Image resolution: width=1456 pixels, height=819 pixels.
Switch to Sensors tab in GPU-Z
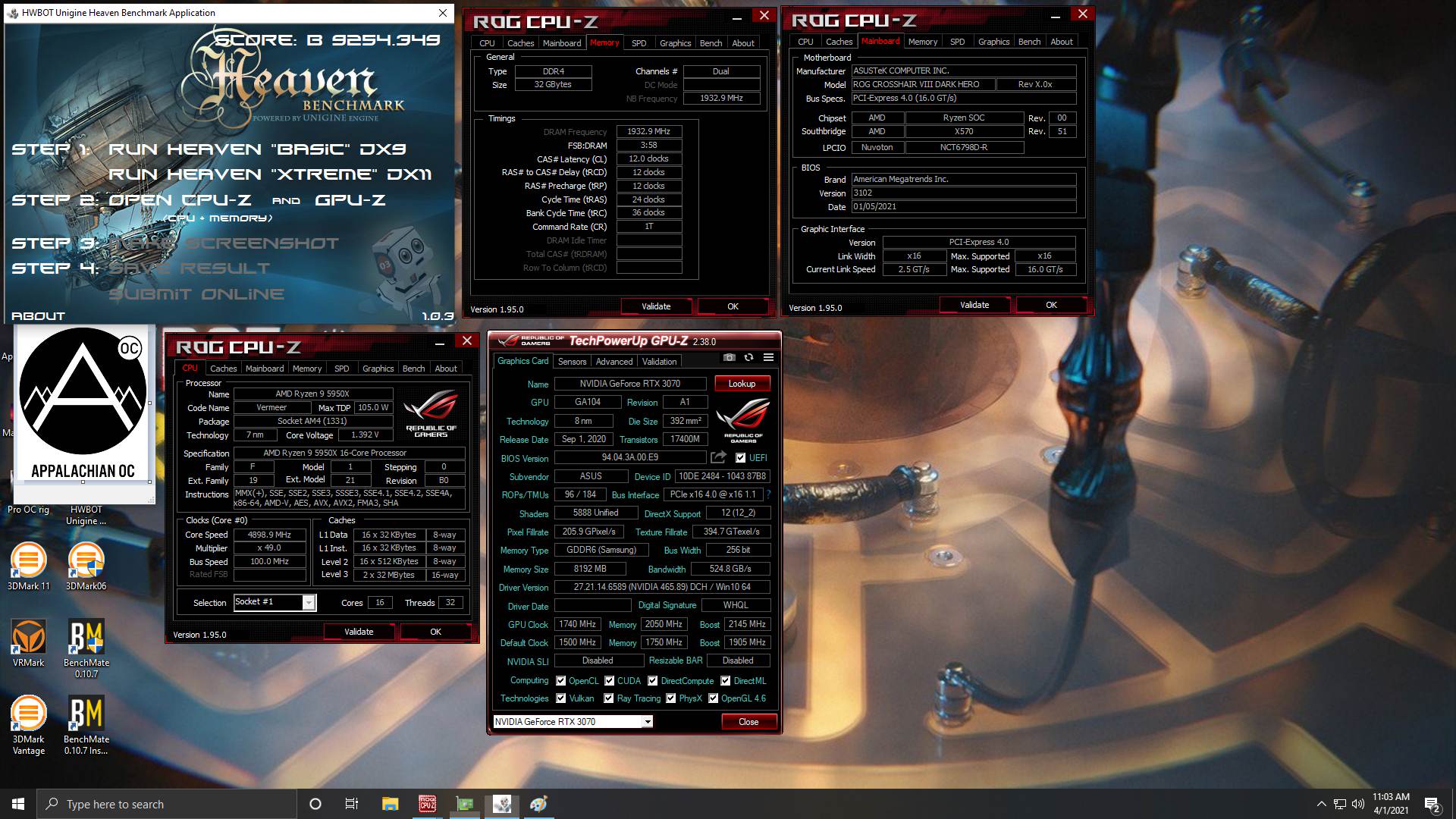click(x=572, y=362)
